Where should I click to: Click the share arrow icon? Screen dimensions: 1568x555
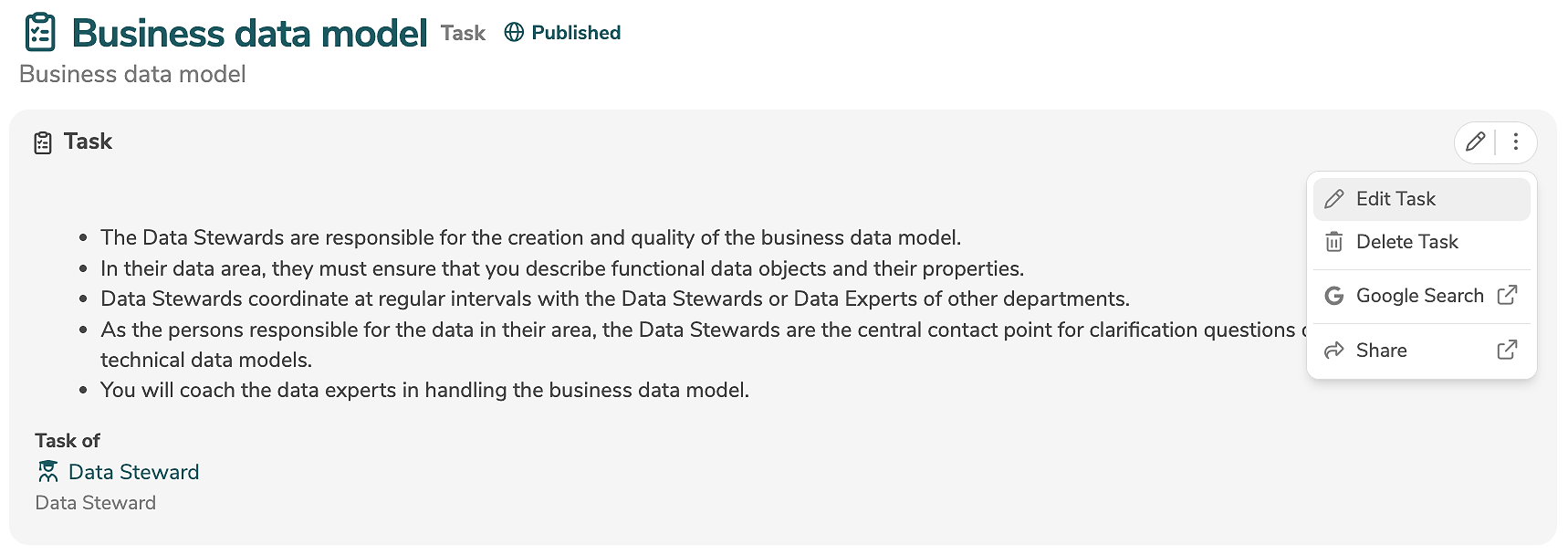(1334, 351)
